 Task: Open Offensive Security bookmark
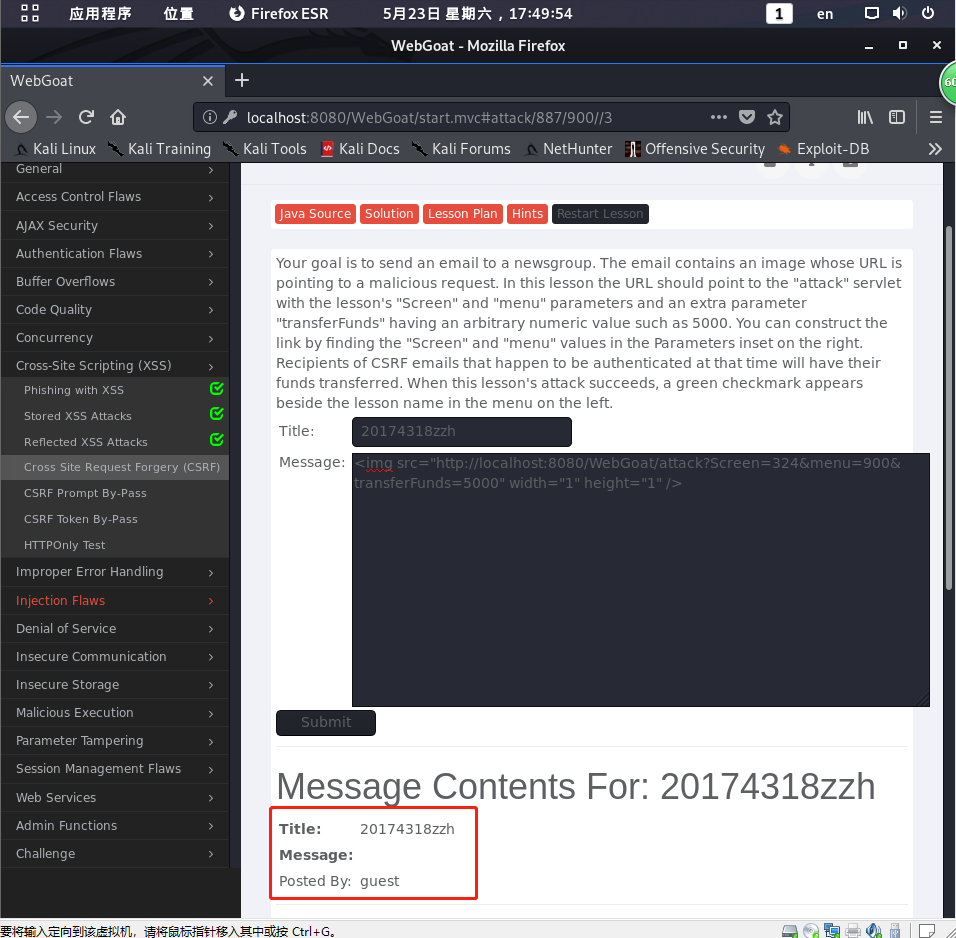(695, 149)
